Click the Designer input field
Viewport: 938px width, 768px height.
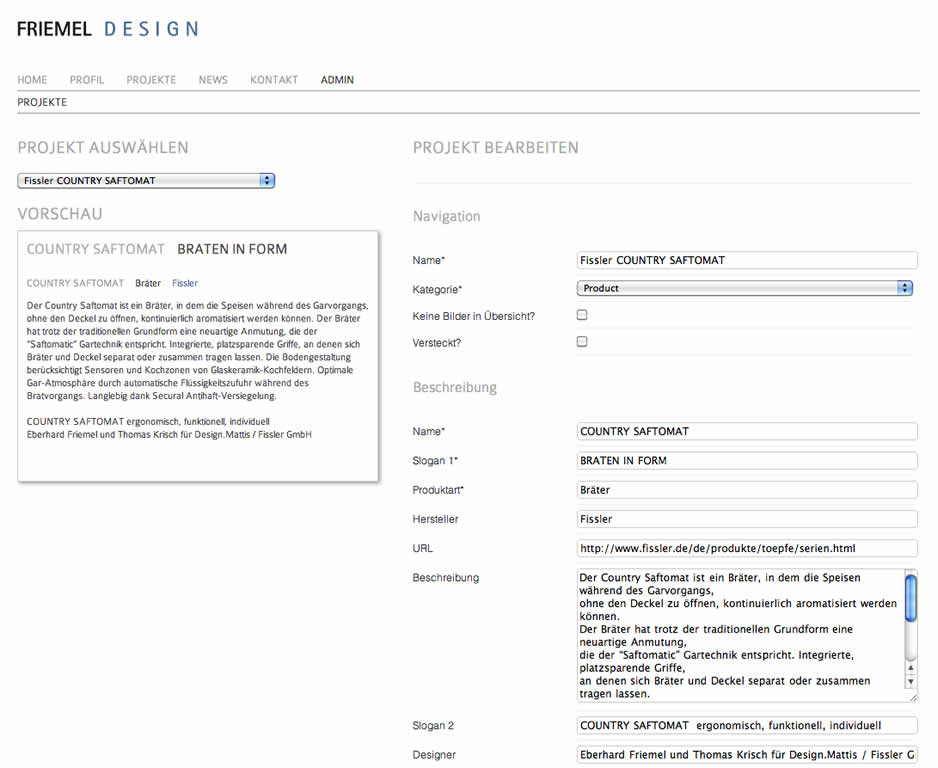[x=747, y=755]
